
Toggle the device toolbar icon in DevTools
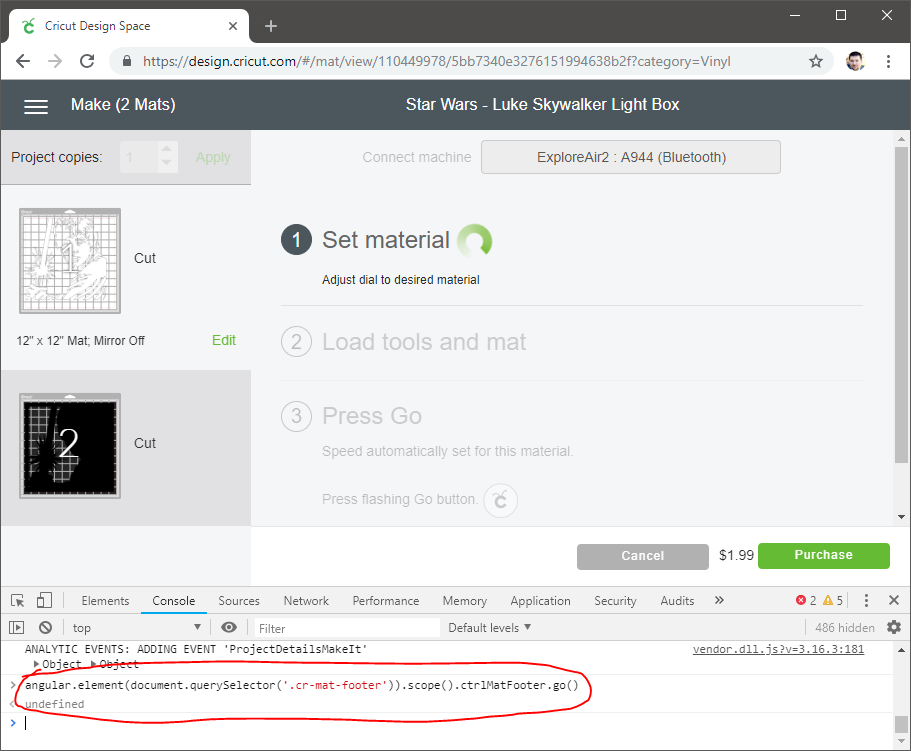click(x=44, y=601)
